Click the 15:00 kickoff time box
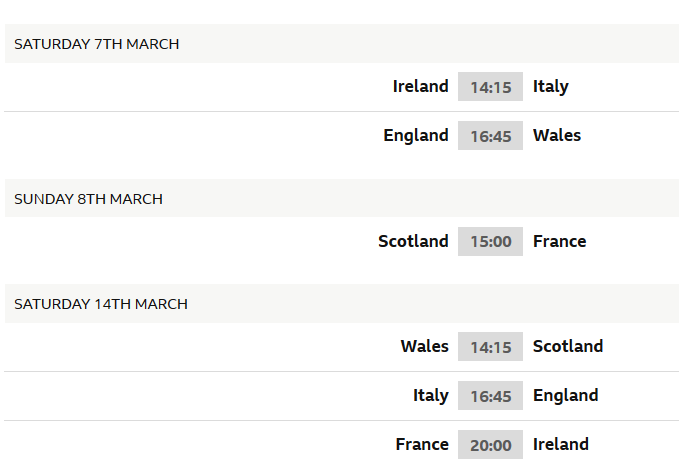Viewport: 679px width, 474px height. click(x=490, y=242)
